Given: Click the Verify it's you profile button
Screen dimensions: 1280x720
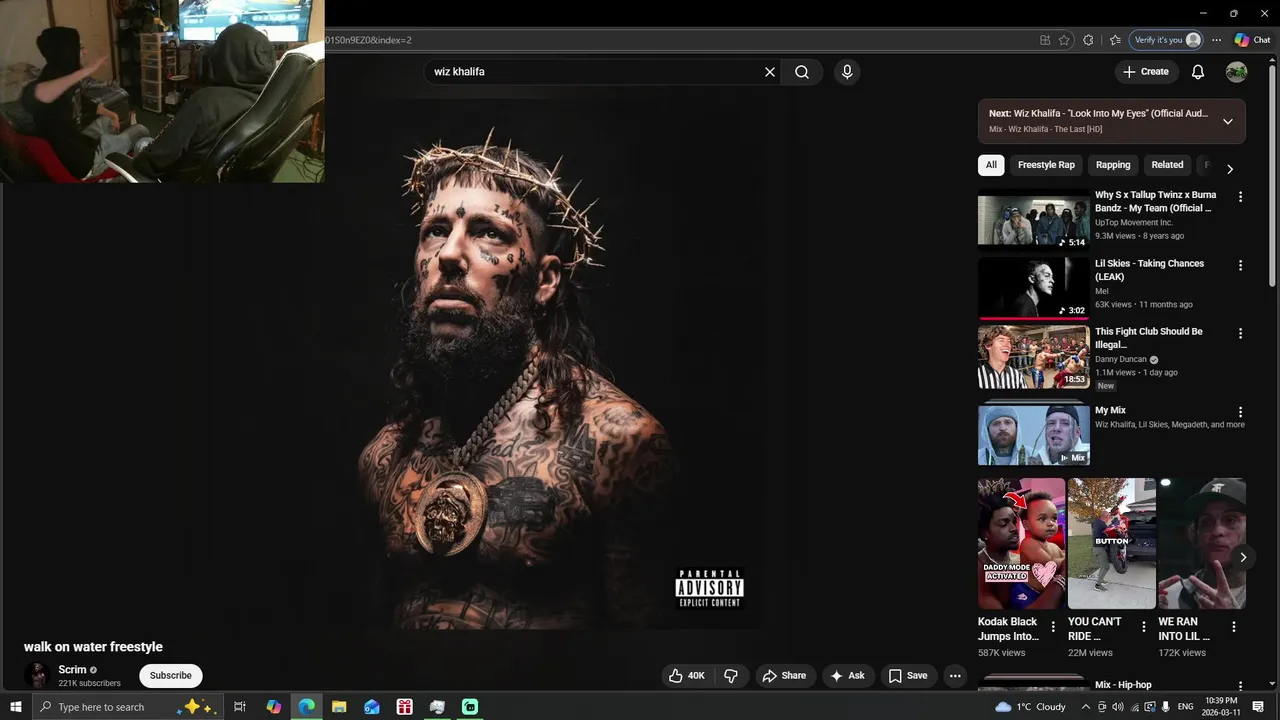Looking at the screenshot, I should point(1166,40).
